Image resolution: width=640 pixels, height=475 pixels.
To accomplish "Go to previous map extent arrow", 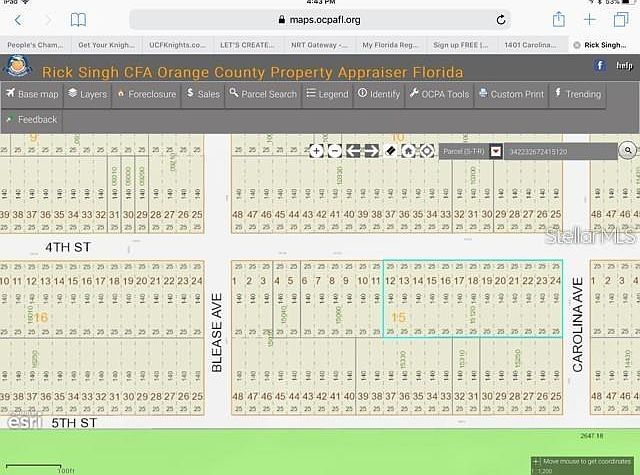I will coord(353,151).
